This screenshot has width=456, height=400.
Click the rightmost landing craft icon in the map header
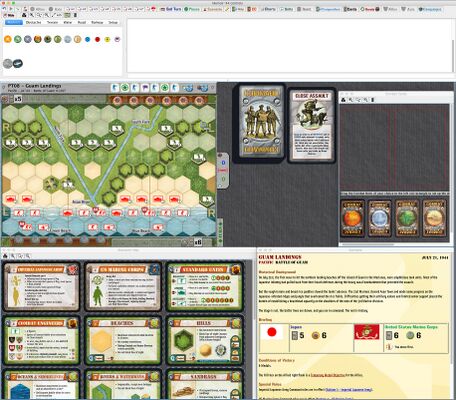[202, 88]
